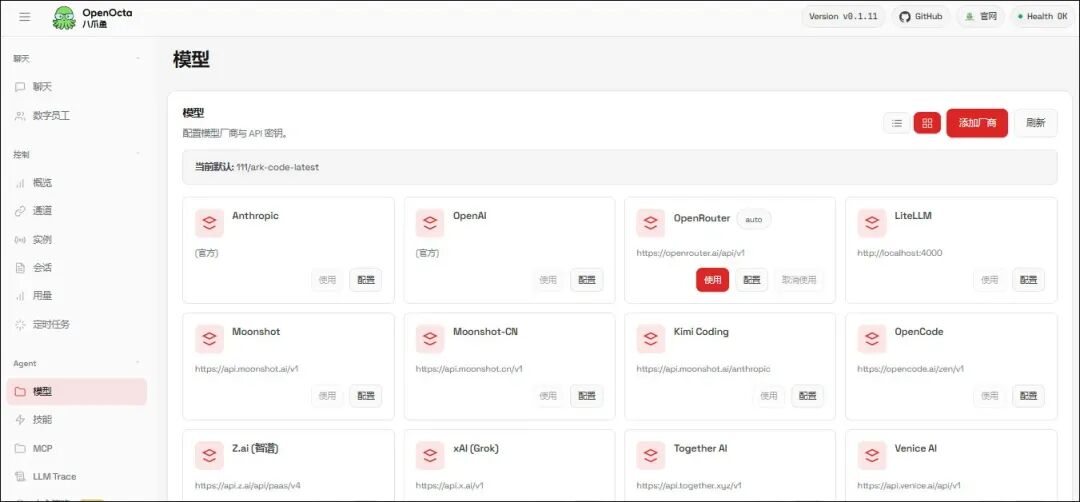Click 配置 on the LiteLLM card

click(x=1028, y=280)
